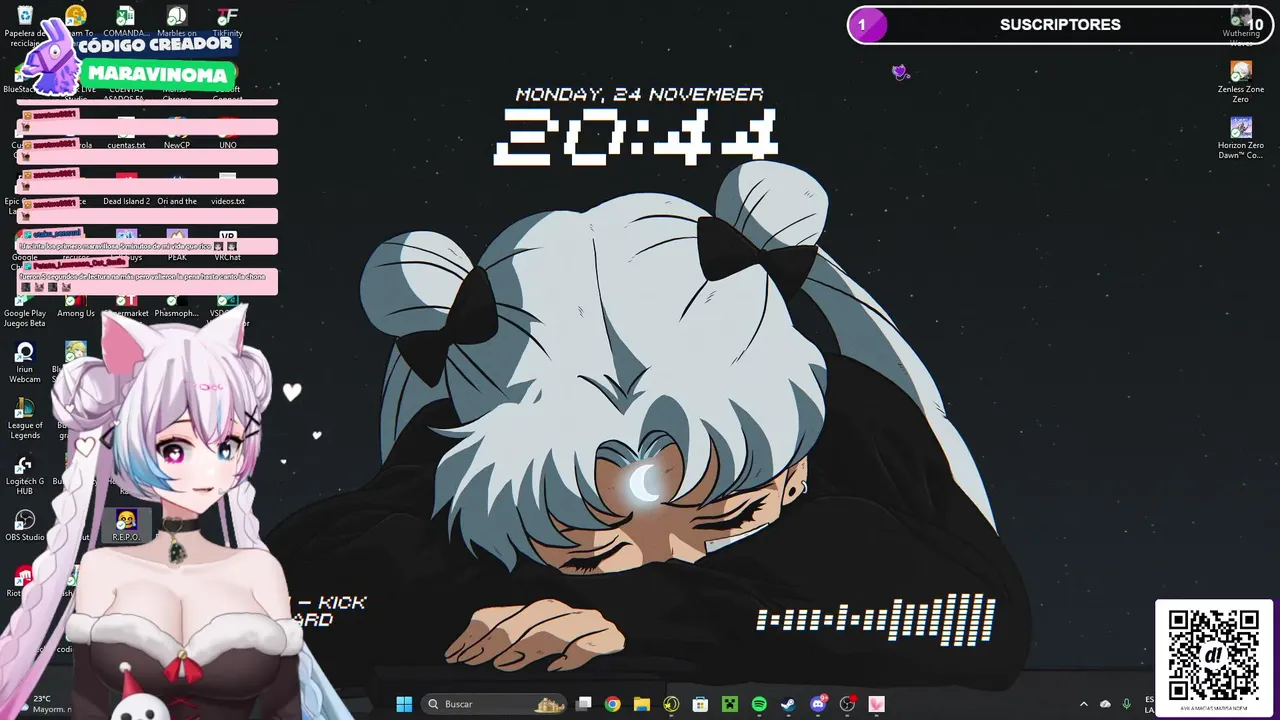Click the Buscar taskbar search box
The width and height of the screenshot is (1280, 720).
[x=494, y=704]
